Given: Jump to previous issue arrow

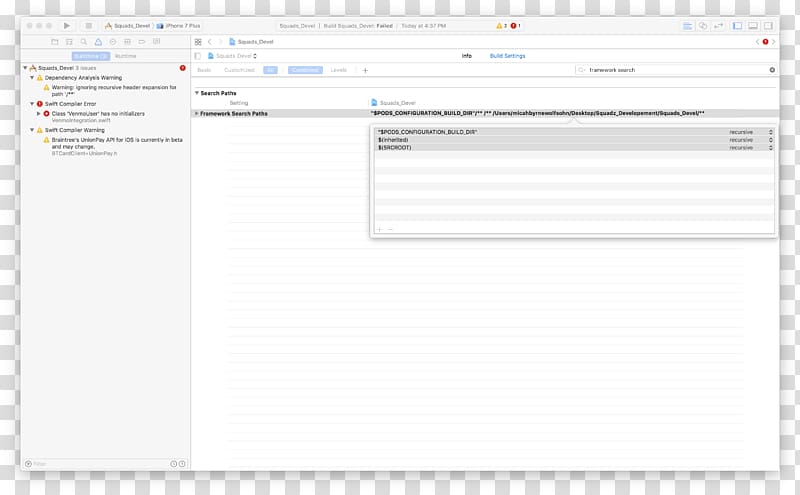Looking at the screenshot, I should click(757, 42).
